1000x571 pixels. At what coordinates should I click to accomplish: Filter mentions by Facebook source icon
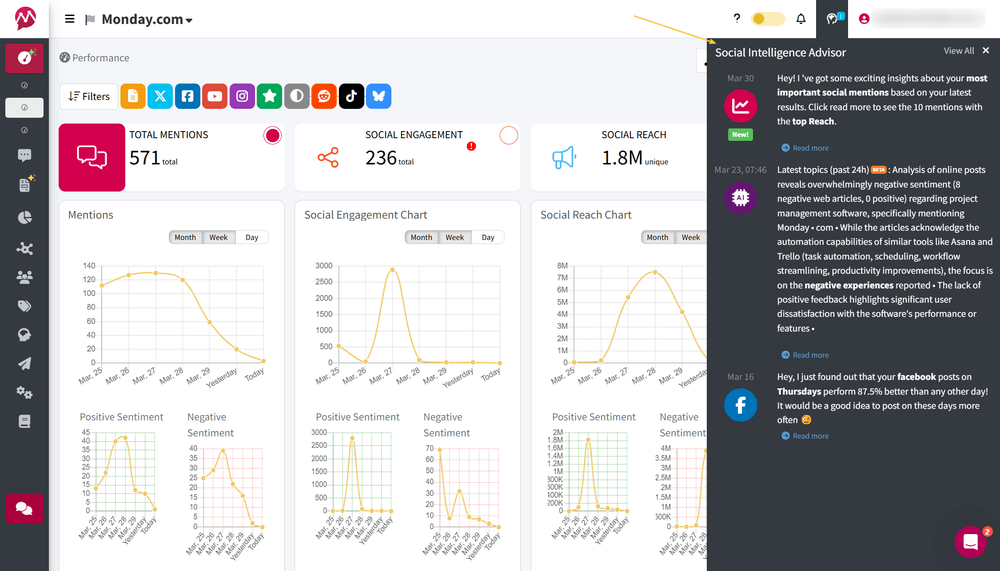click(188, 96)
